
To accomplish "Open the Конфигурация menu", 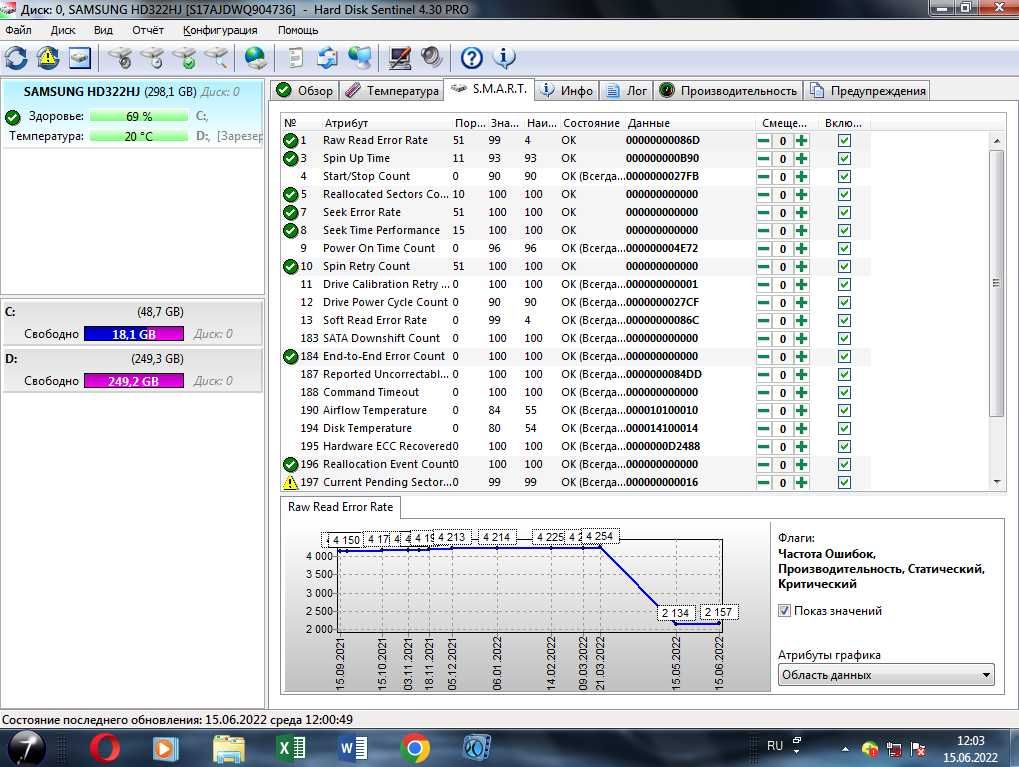I will point(220,30).
